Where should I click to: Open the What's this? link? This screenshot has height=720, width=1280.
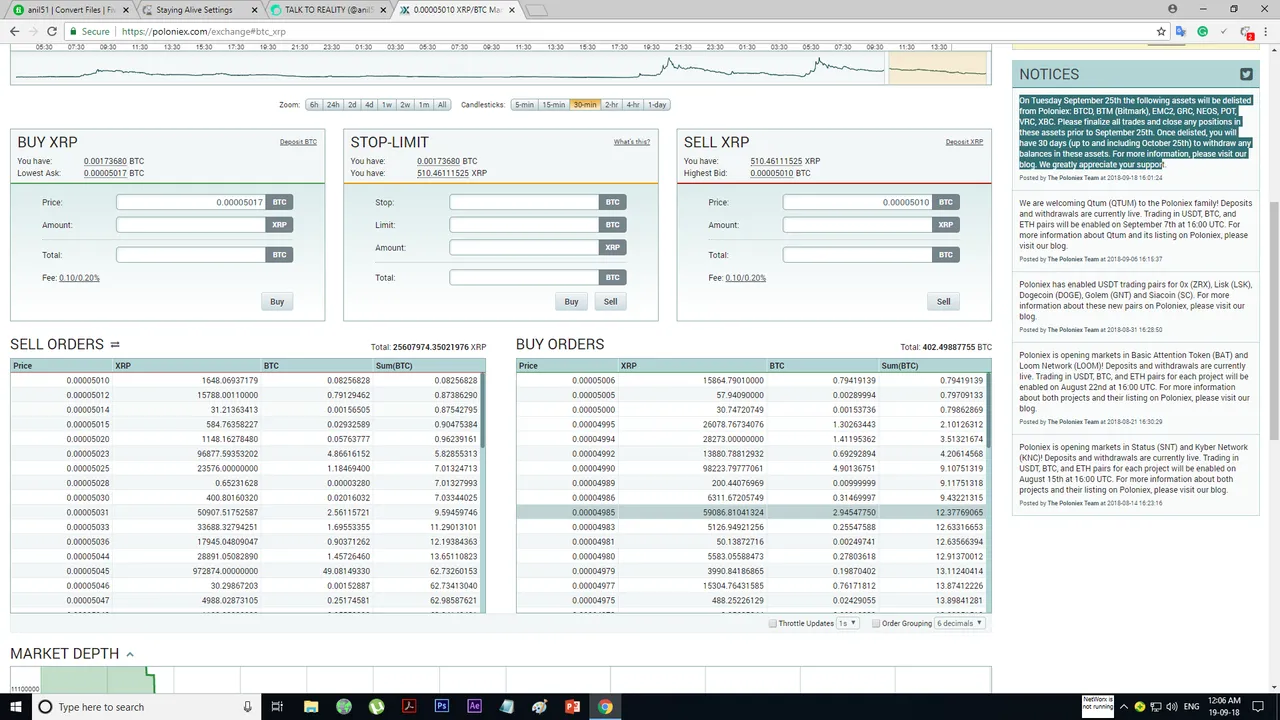pos(632,142)
